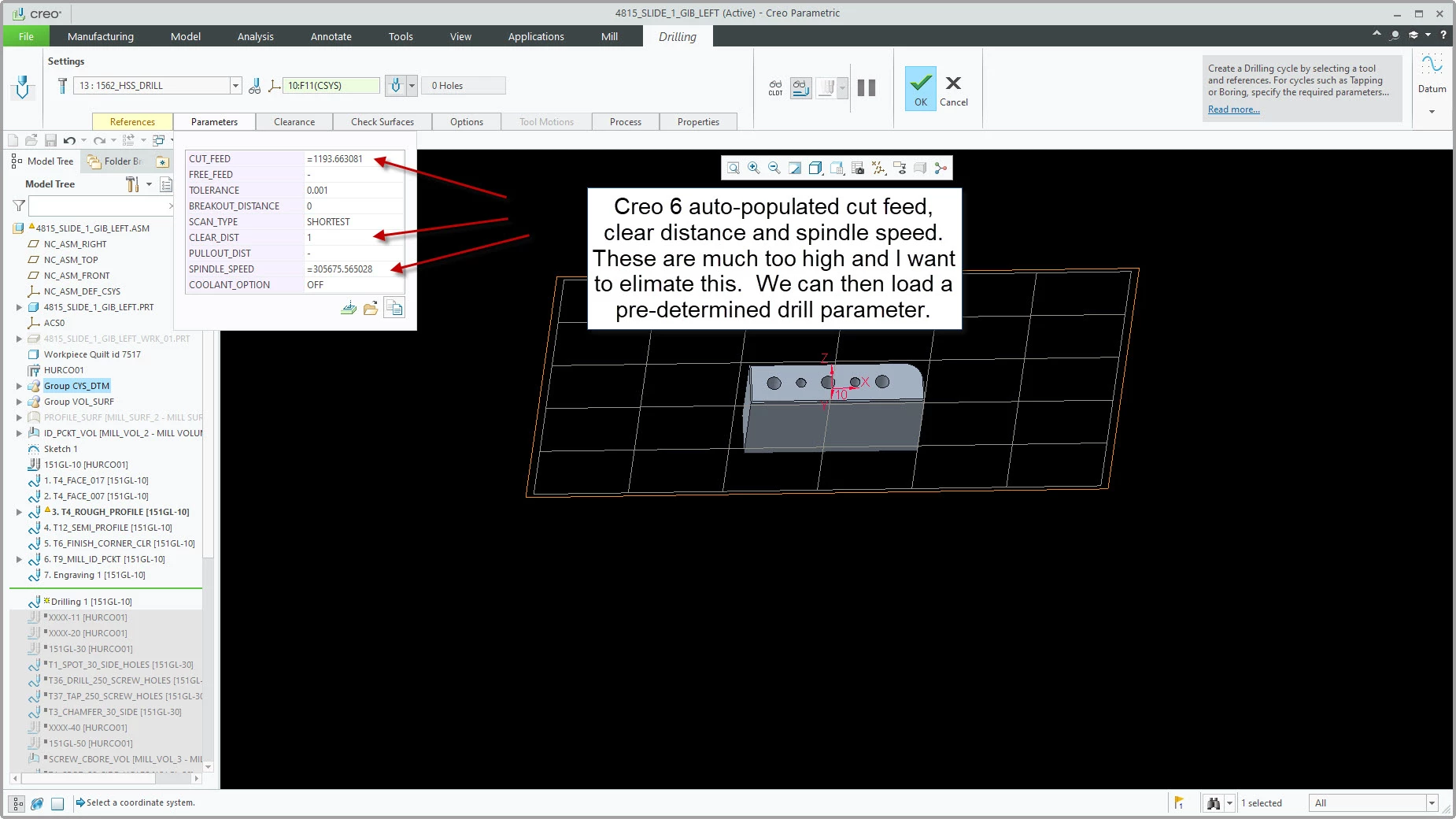Expand Group CYS_DTM tree node
The height and width of the screenshot is (819, 1456).
(19, 386)
